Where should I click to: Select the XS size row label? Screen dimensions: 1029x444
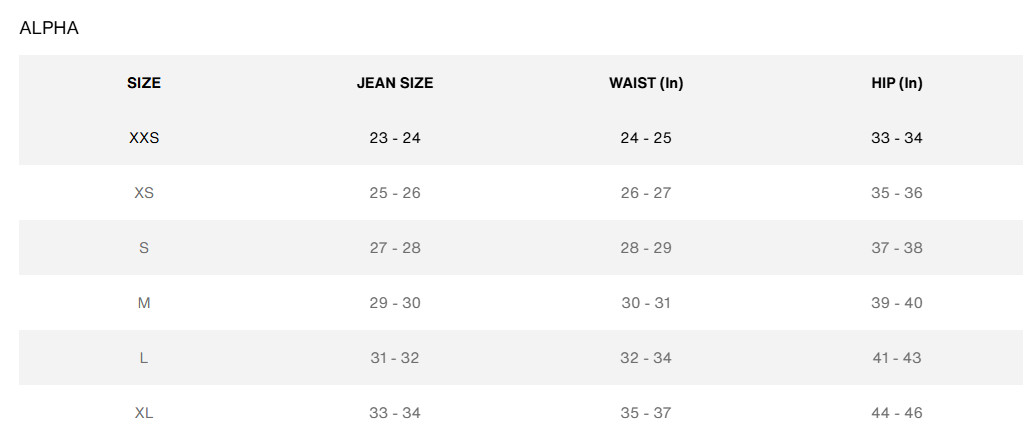tap(144, 193)
